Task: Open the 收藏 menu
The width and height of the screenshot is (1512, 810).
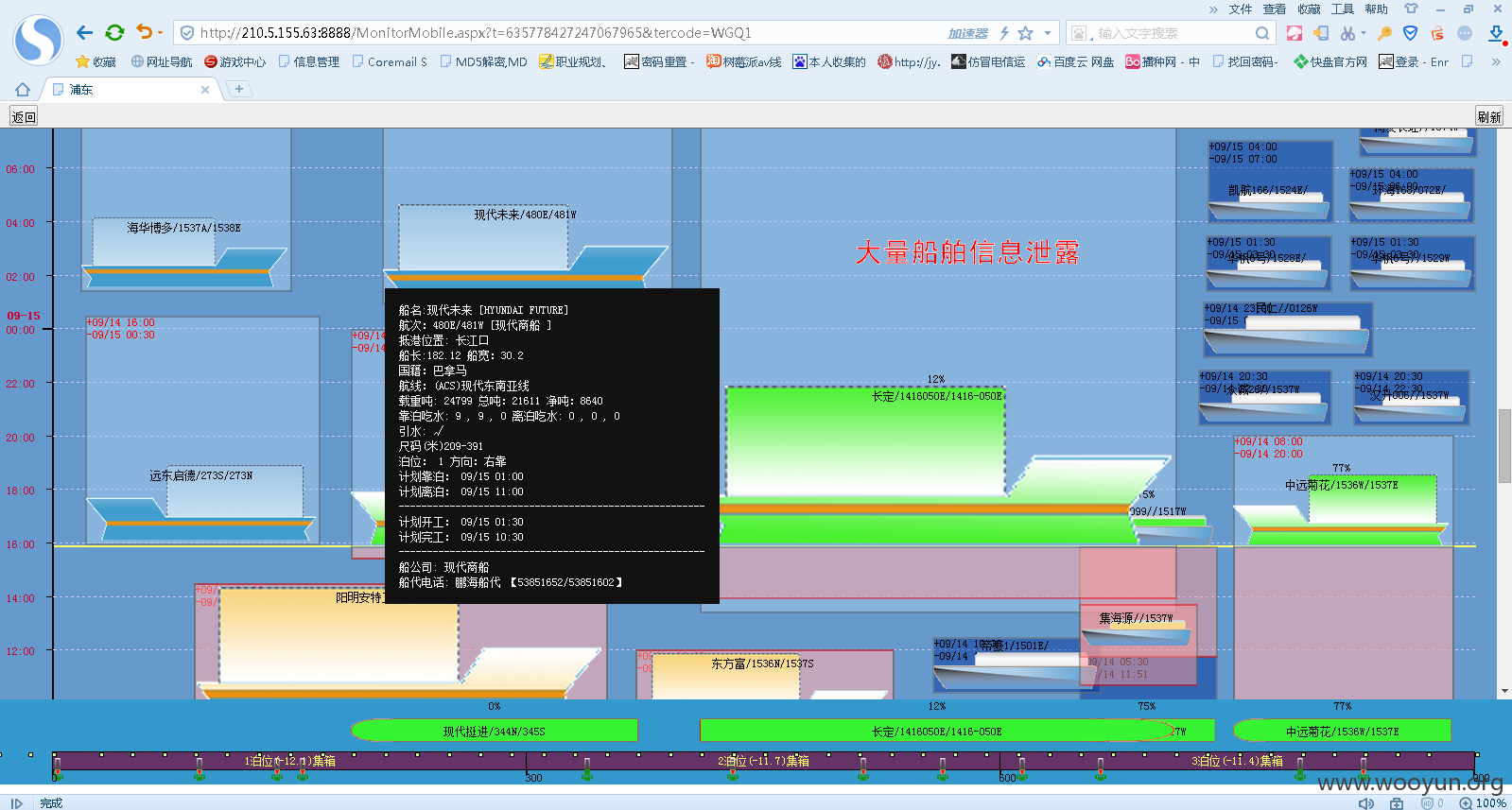Action: tap(1309, 9)
